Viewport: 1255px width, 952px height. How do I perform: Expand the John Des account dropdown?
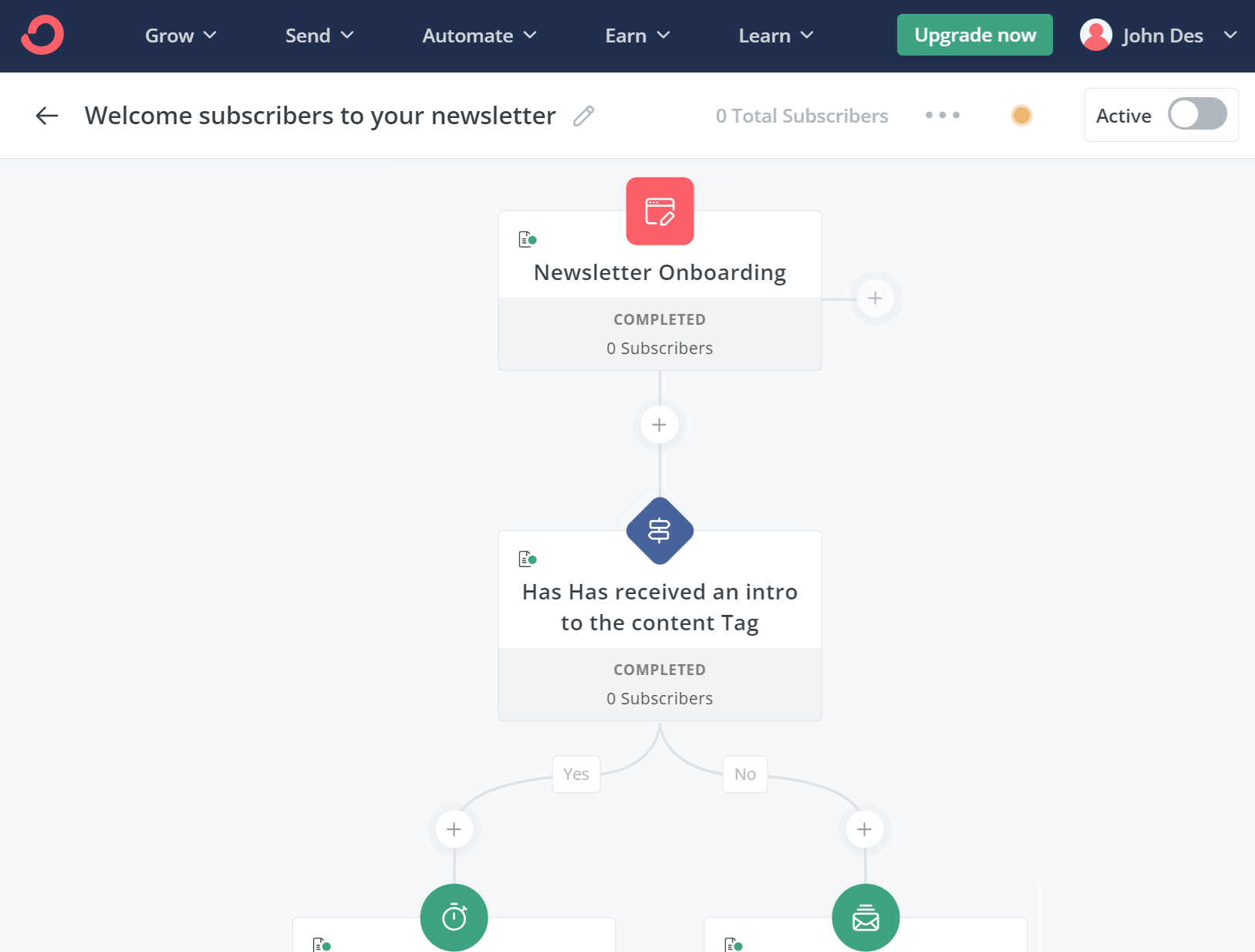(1230, 35)
